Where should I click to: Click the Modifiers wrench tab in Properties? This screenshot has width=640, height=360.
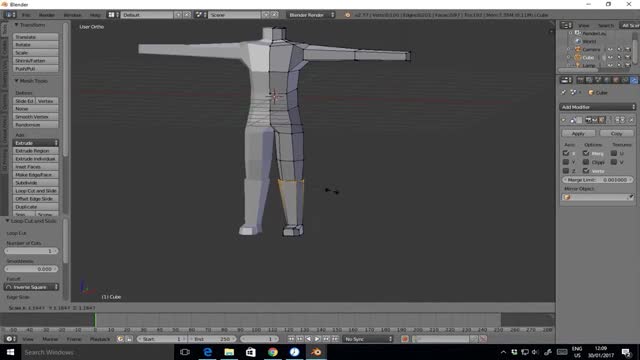(634, 80)
